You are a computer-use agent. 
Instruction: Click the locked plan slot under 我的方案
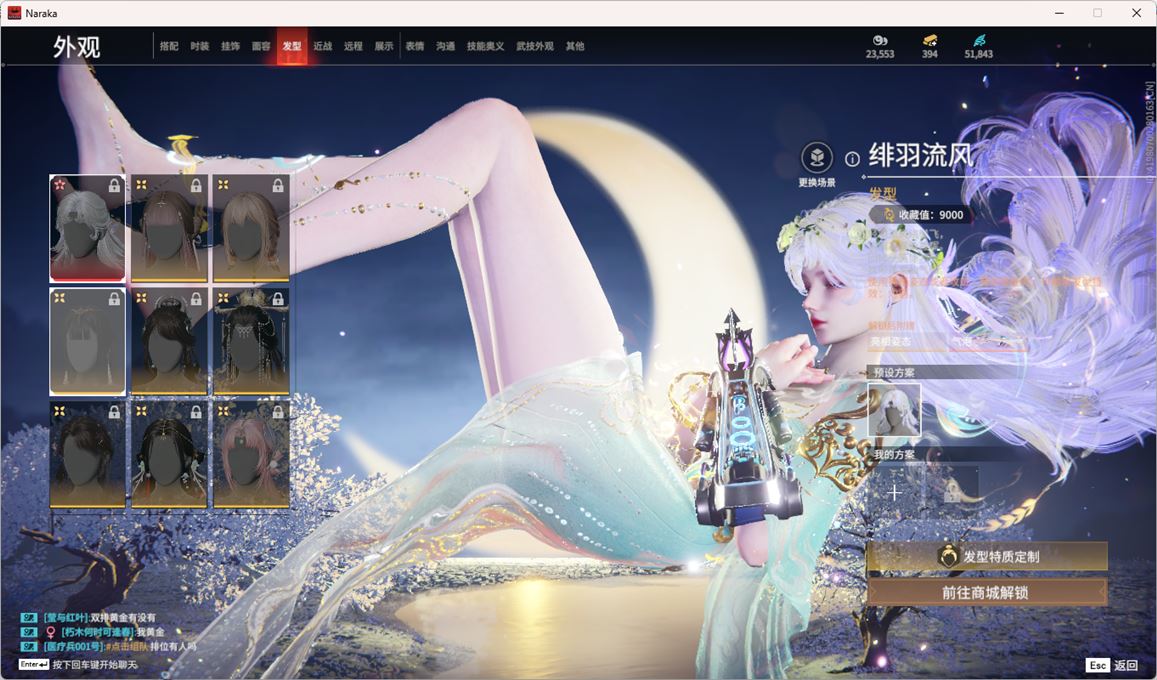pyautogui.click(x=952, y=493)
